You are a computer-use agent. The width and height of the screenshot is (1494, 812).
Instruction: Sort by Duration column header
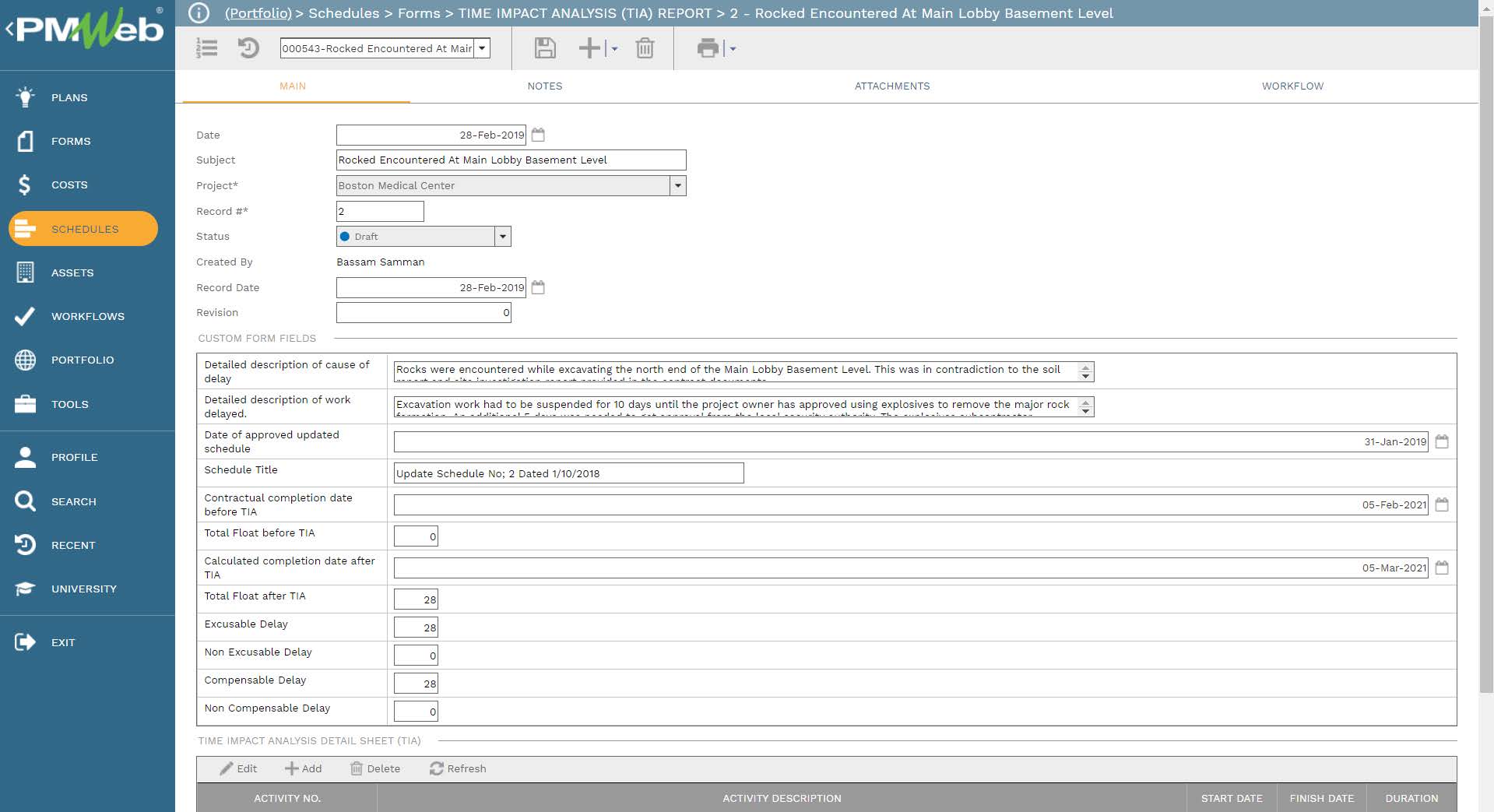[1411, 798]
